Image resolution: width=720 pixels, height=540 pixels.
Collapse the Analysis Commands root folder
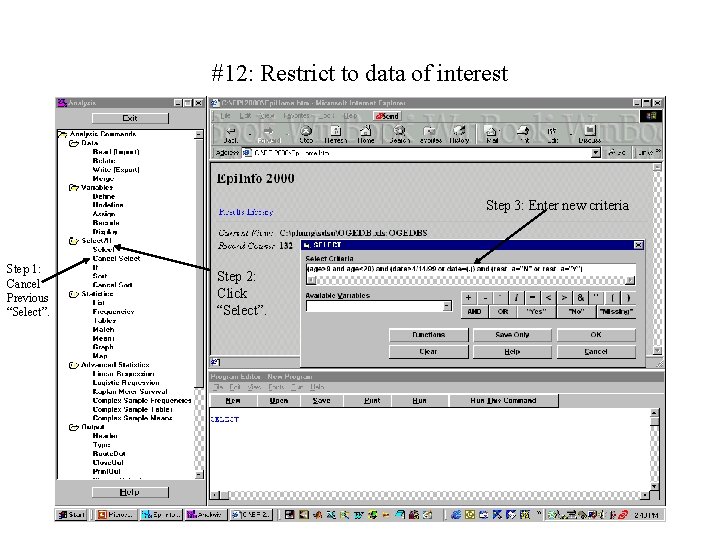[x=63, y=134]
